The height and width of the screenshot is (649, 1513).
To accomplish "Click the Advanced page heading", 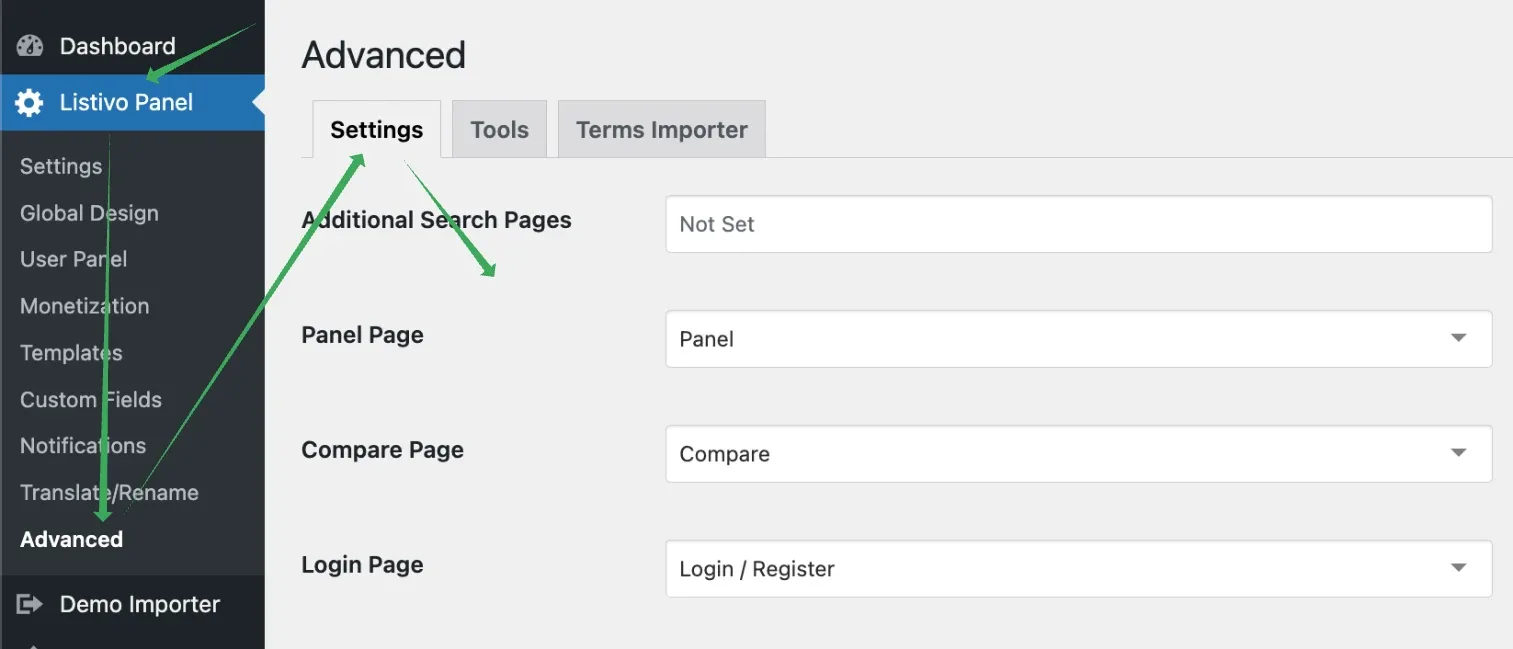I will click(384, 54).
